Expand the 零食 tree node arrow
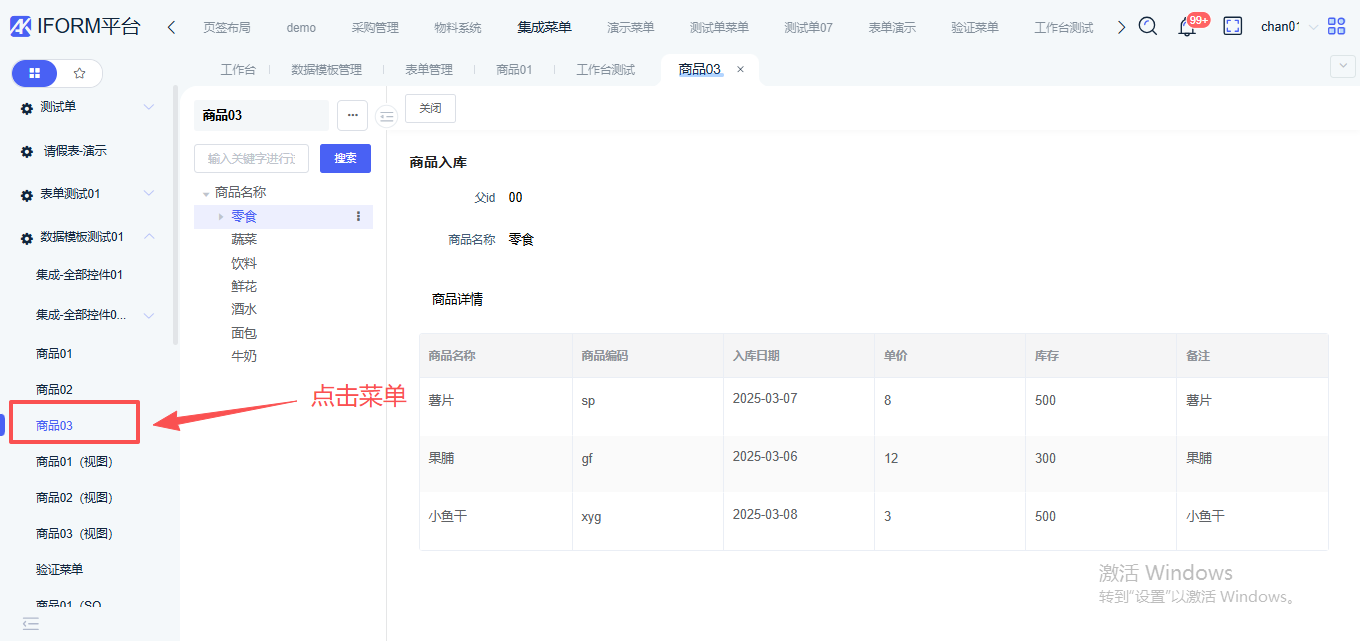 [221, 216]
